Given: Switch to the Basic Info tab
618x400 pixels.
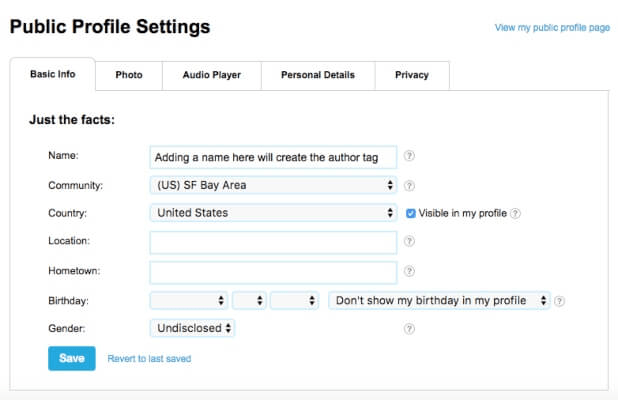Looking at the screenshot, I should coord(52,74).
